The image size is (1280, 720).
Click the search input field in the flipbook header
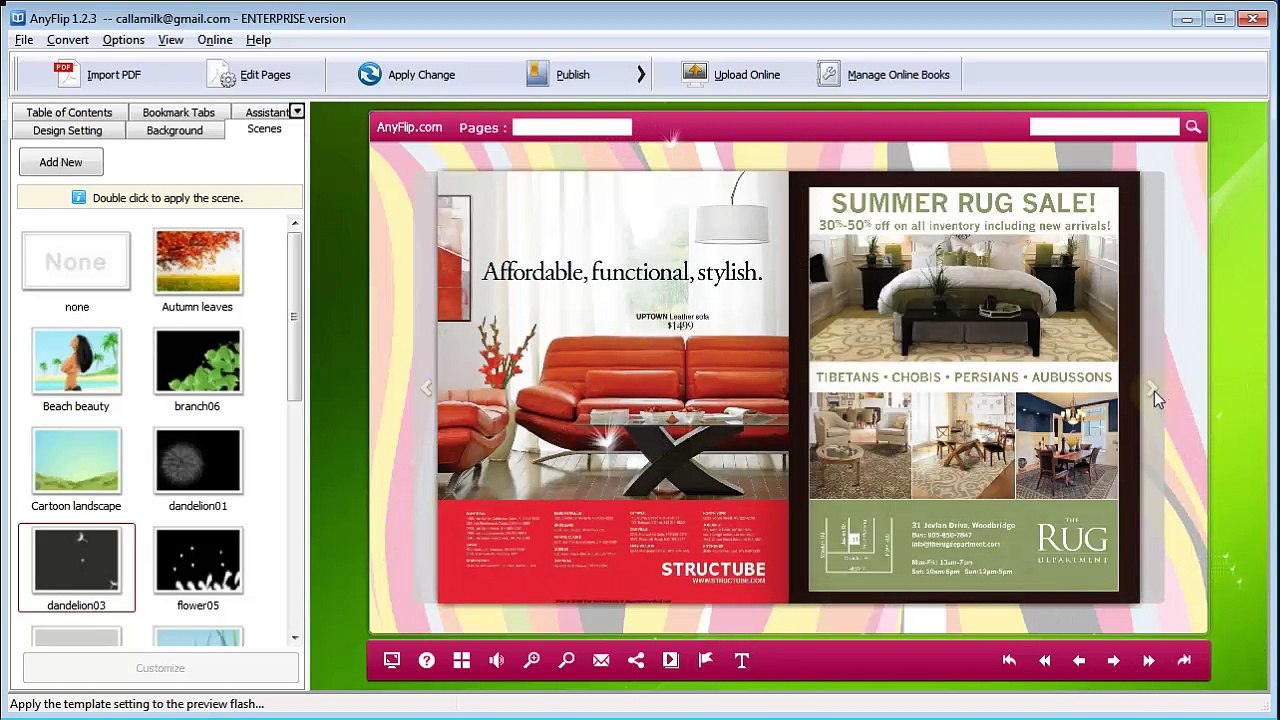click(1104, 127)
